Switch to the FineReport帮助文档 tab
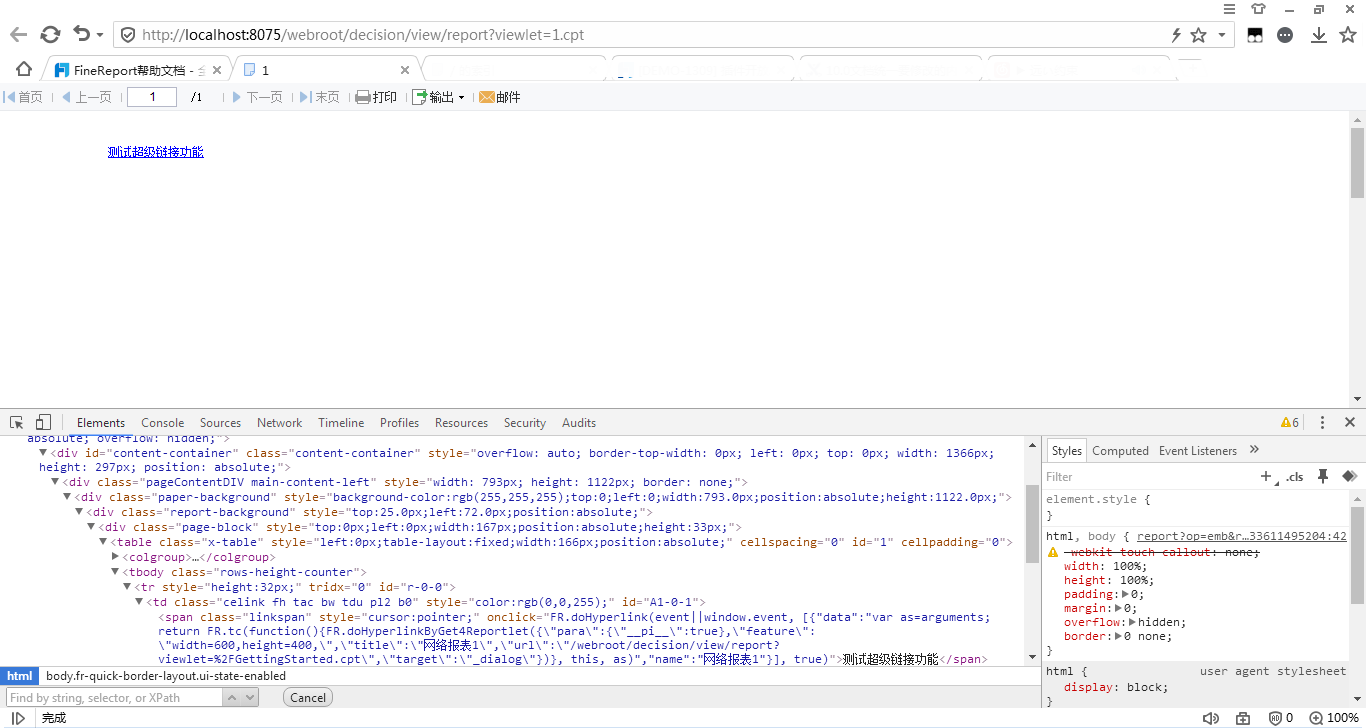The width and height of the screenshot is (1366, 728). (x=139, y=70)
